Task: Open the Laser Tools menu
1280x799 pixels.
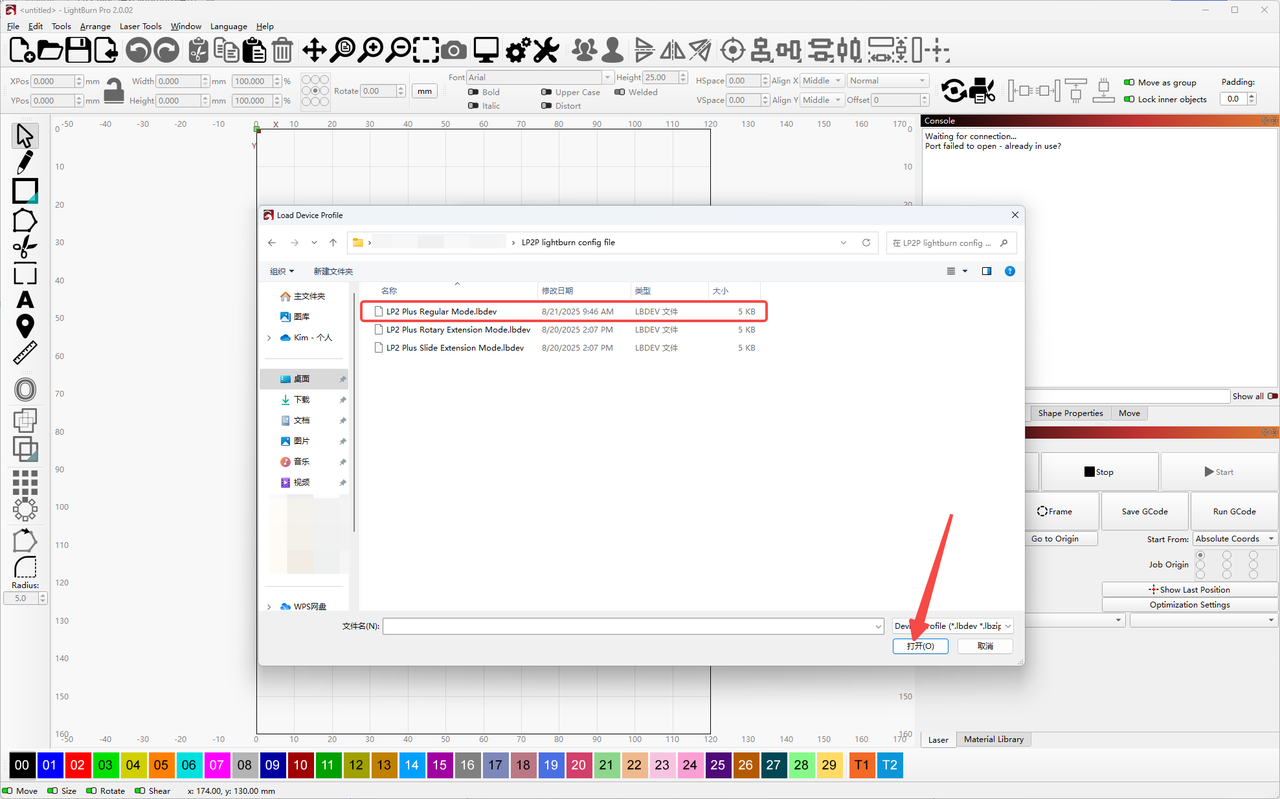Action: 141,26
